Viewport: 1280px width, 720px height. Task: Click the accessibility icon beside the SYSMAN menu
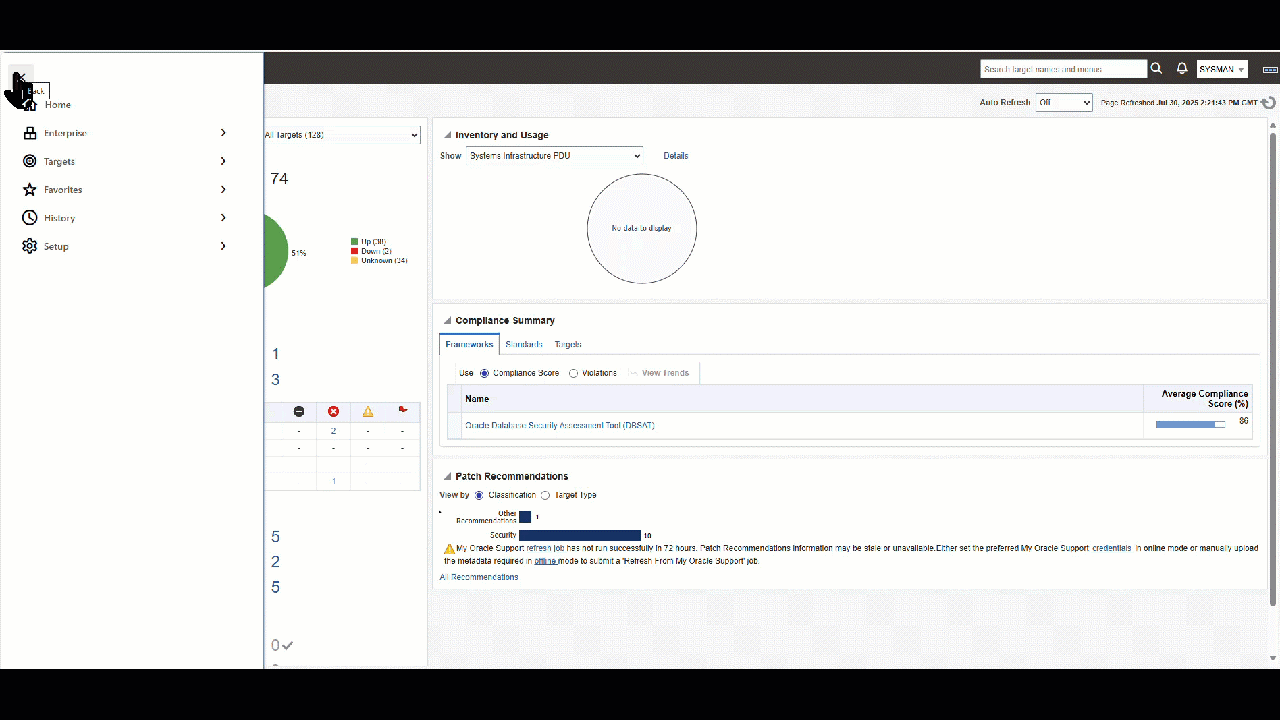coord(1270,70)
